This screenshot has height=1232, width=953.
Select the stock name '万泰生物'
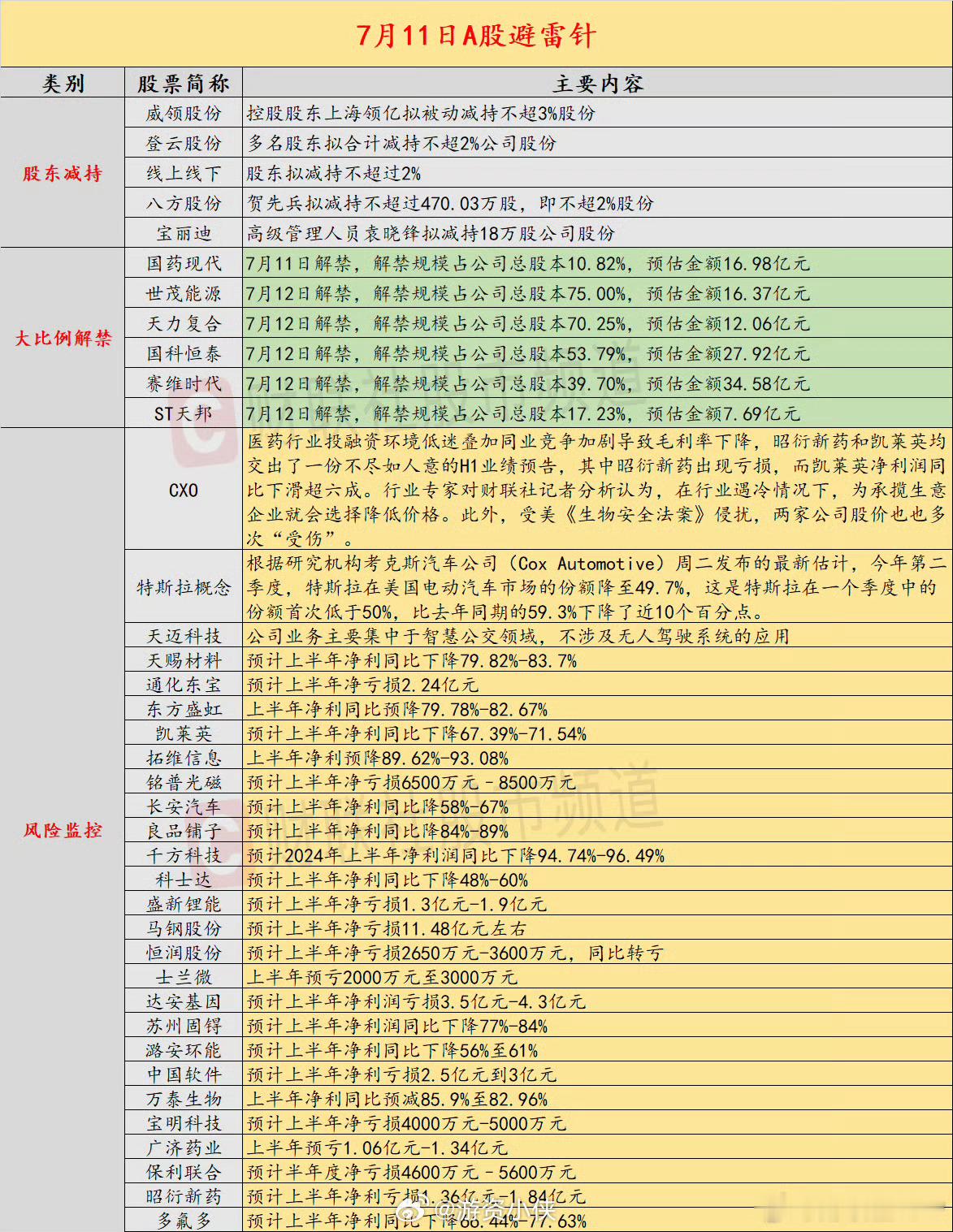[184, 1099]
